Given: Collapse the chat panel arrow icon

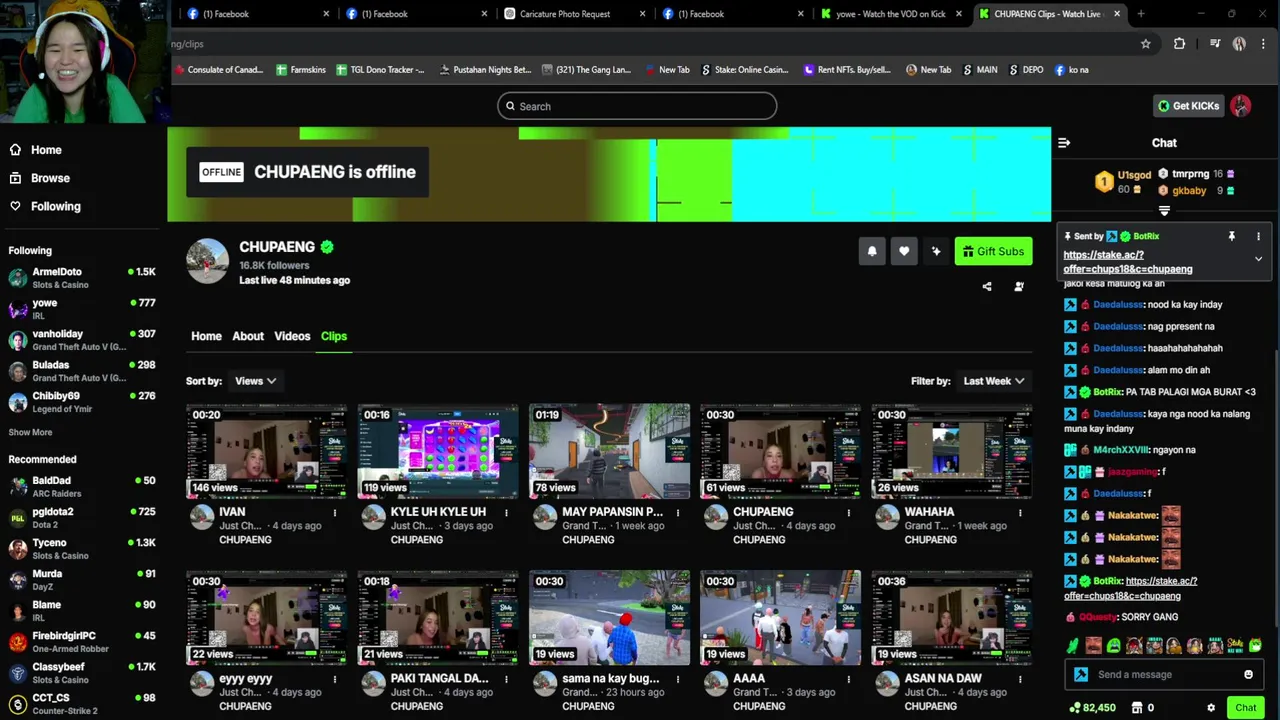Looking at the screenshot, I should [1064, 143].
